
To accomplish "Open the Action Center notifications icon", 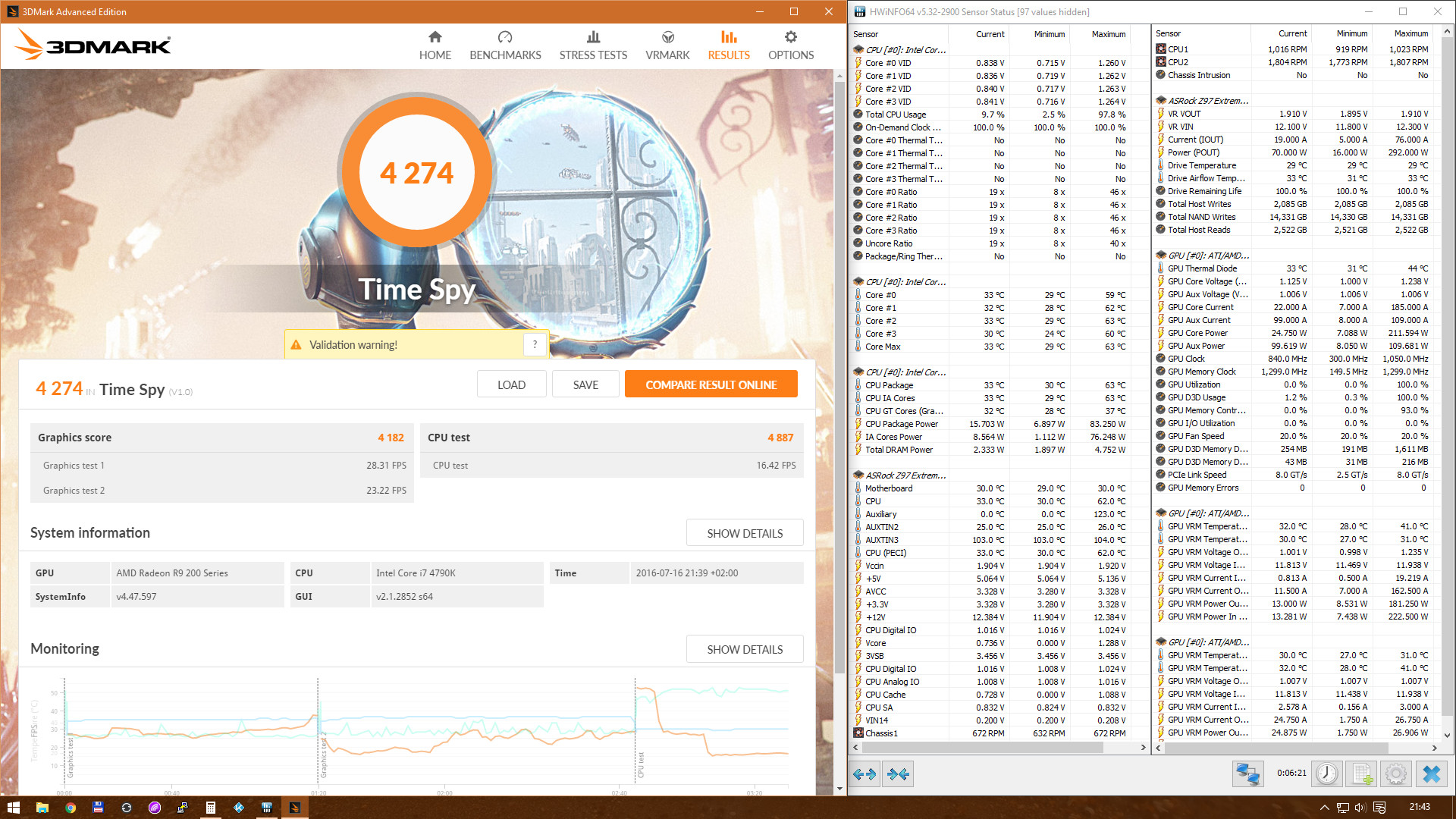I will tap(1379, 808).
